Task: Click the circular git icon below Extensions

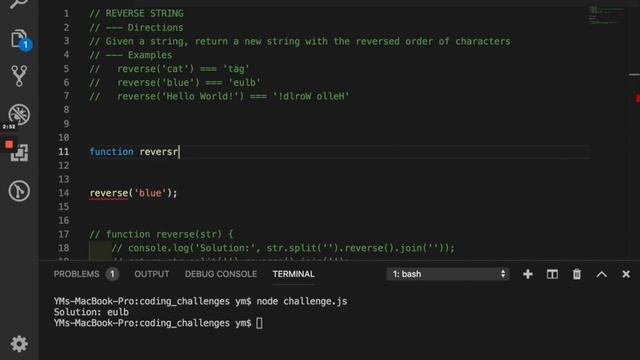Action: tap(19, 191)
